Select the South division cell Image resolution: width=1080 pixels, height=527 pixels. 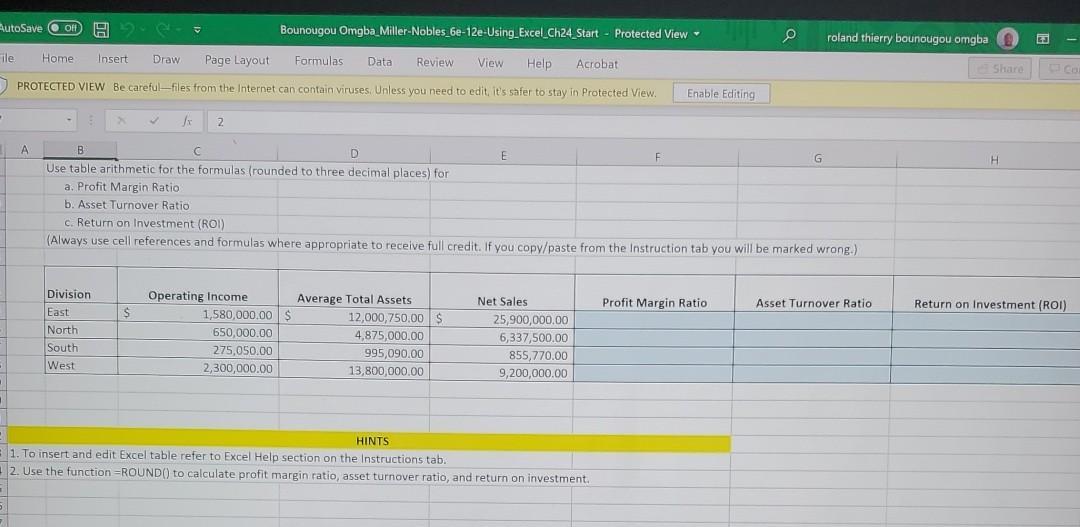80,348
